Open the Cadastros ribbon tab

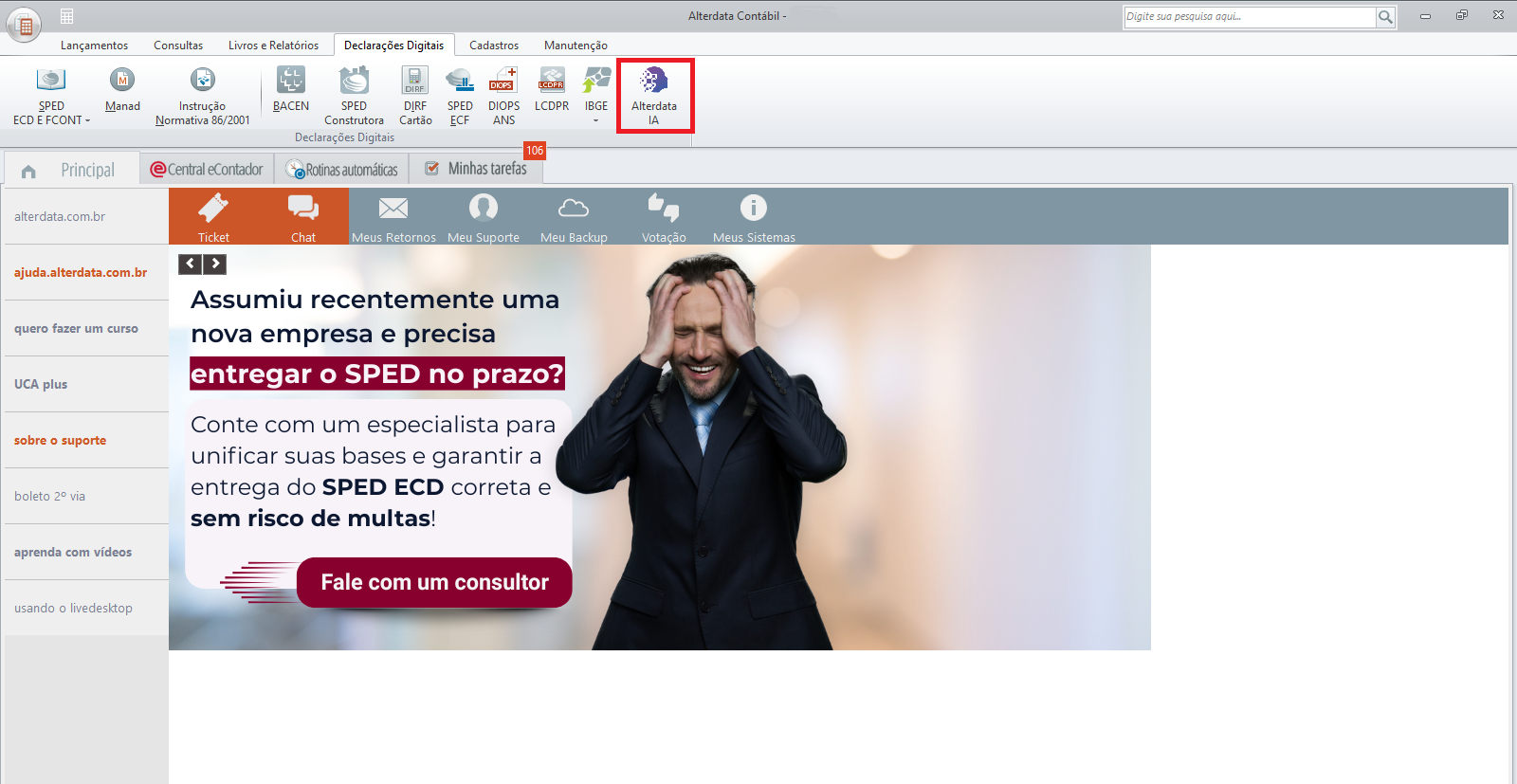[494, 46]
